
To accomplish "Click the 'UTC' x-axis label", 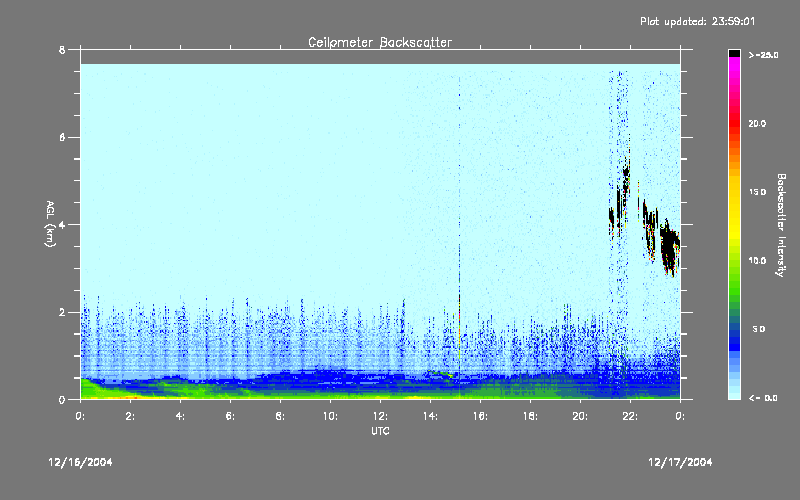I will (x=380, y=431).
